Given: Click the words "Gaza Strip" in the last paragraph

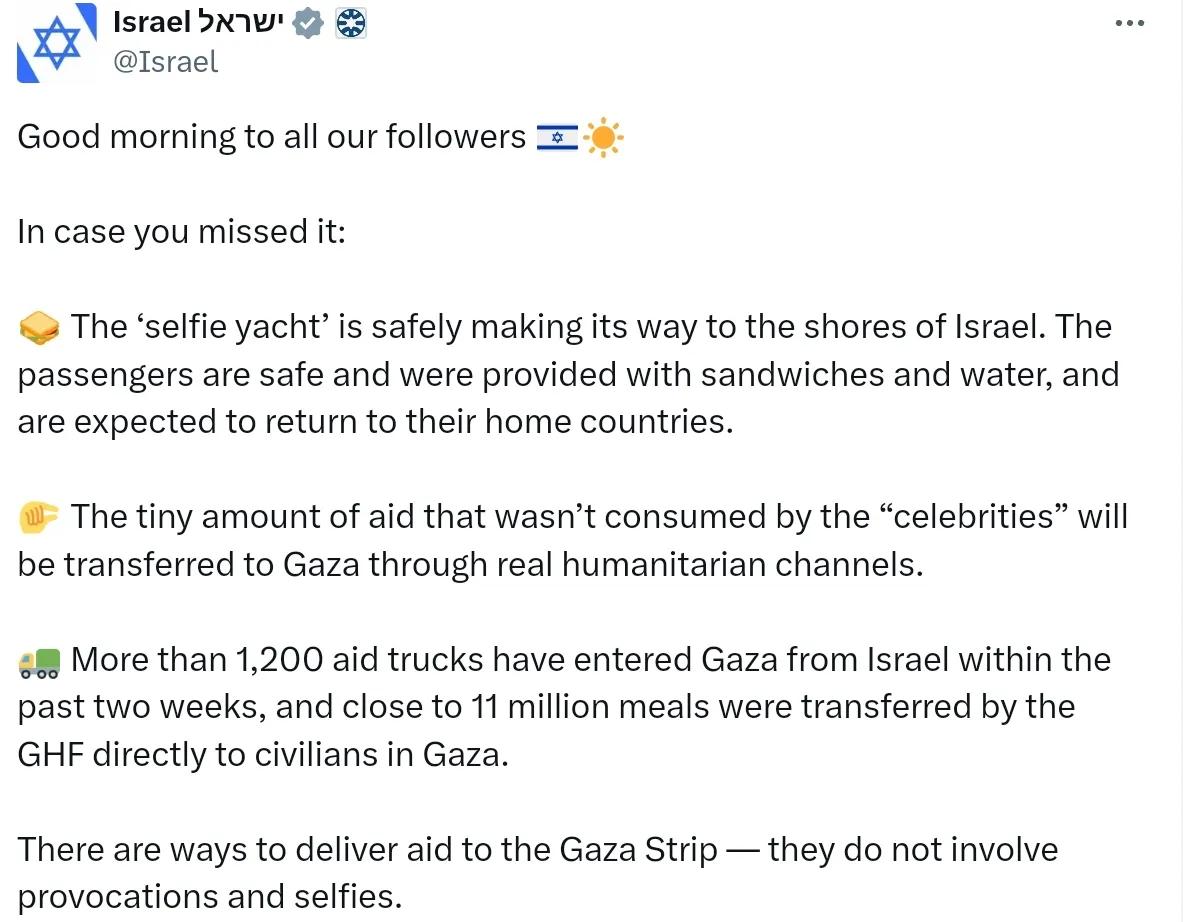Looking at the screenshot, I should coord(638,850).
